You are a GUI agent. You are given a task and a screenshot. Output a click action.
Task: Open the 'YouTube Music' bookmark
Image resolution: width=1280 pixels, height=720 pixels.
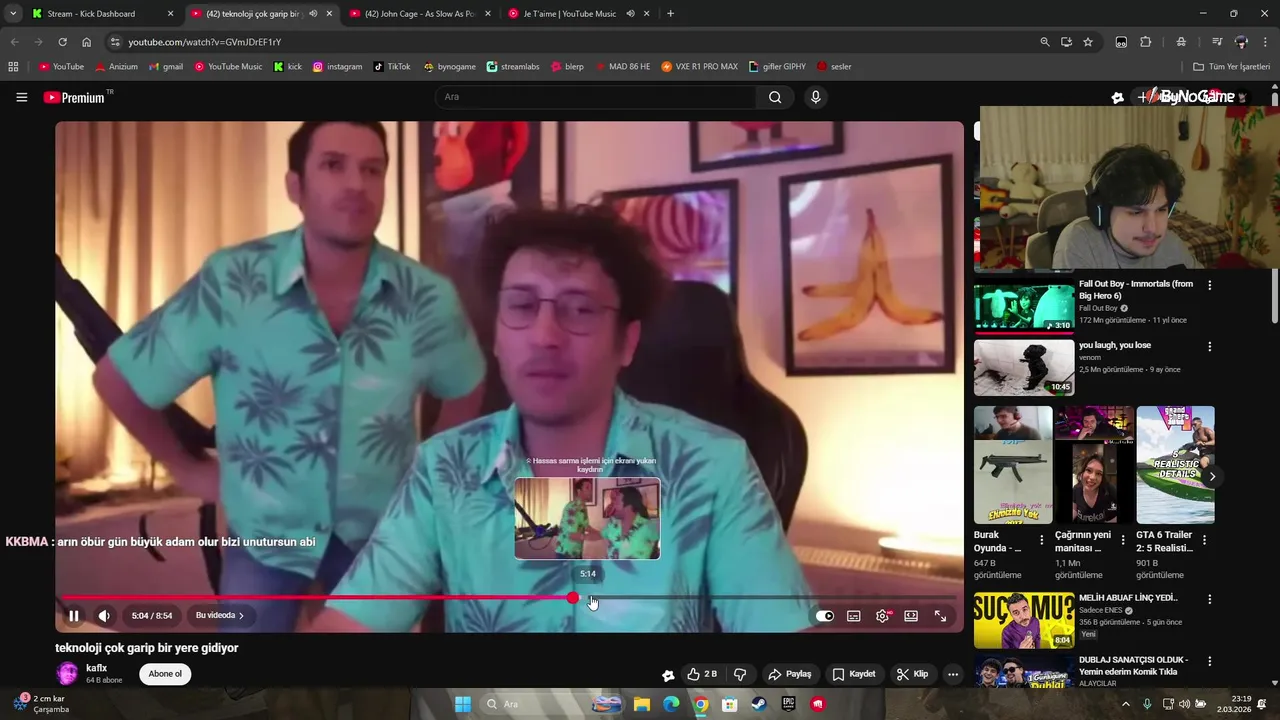point(229,67)
